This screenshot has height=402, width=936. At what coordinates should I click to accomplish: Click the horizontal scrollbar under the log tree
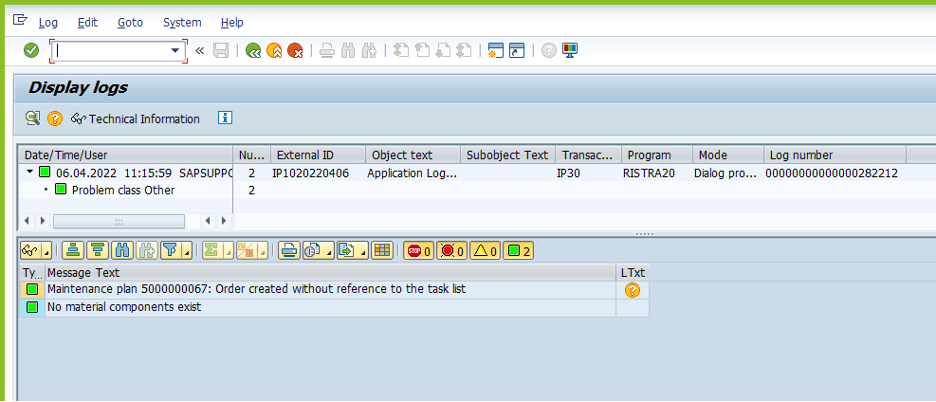117,220
